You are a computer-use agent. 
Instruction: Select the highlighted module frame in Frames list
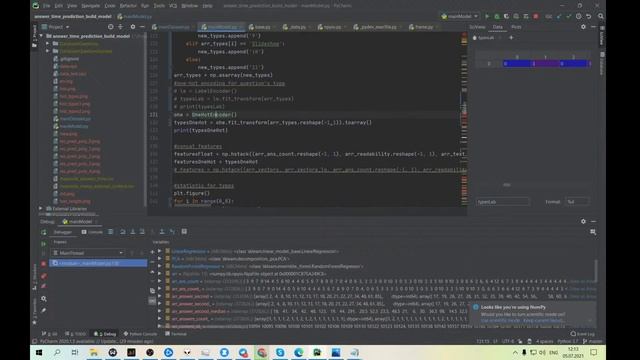[x=98, y=263]
